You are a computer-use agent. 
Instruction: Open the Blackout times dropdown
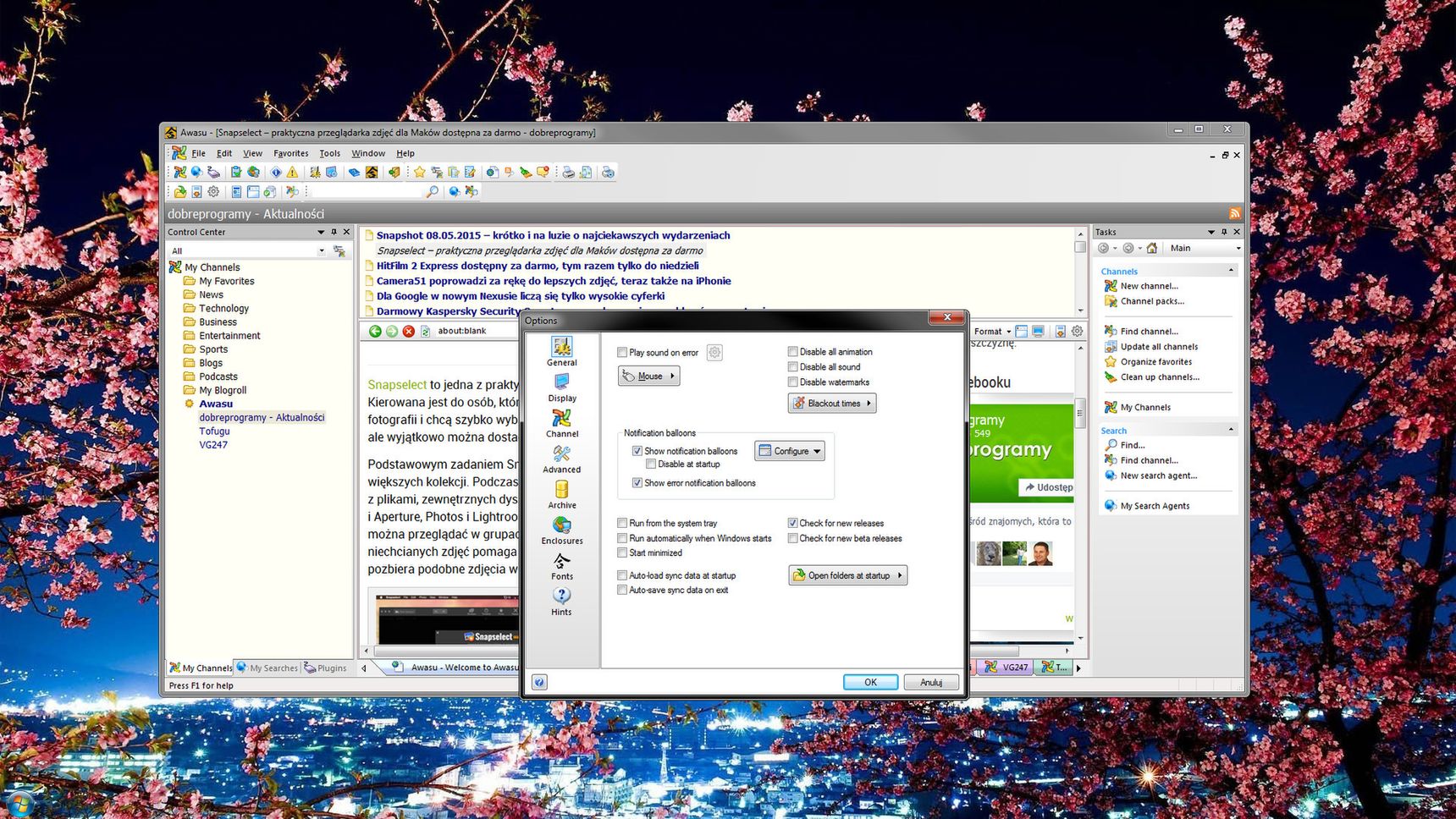click(x=831, y=404)
